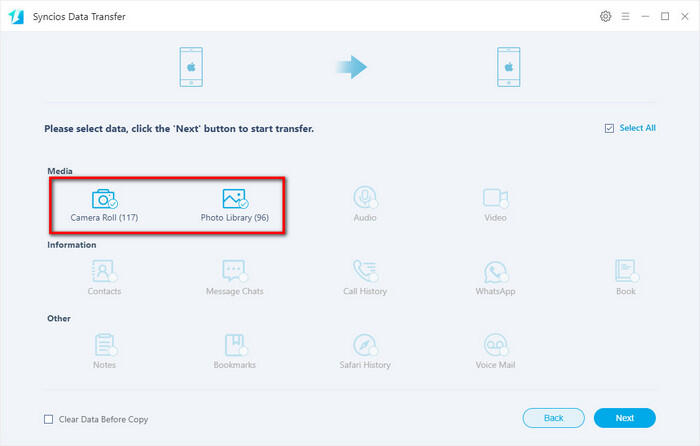Screen dimensions: 700x446
Task: Select the Voice Mail icon
Action: click(x=495, y=345)
